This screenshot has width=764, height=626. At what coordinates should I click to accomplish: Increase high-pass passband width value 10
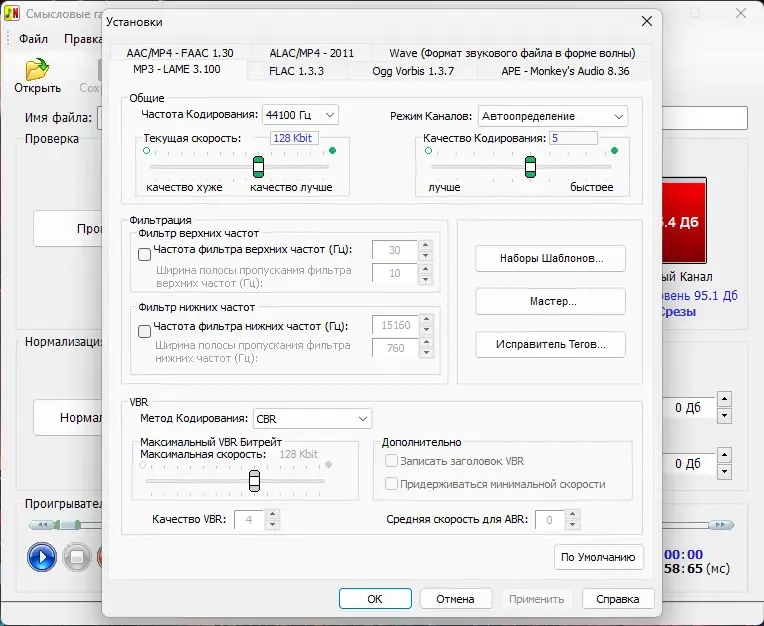click(x=425, y=268)
